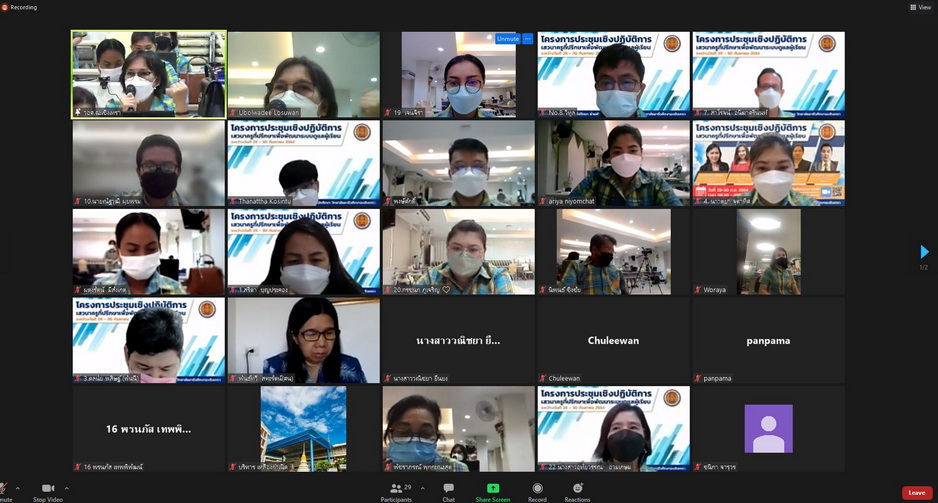Click the 1/2 page indicator
The height and width of the screenshot is (503, 938).
(924, 267)
